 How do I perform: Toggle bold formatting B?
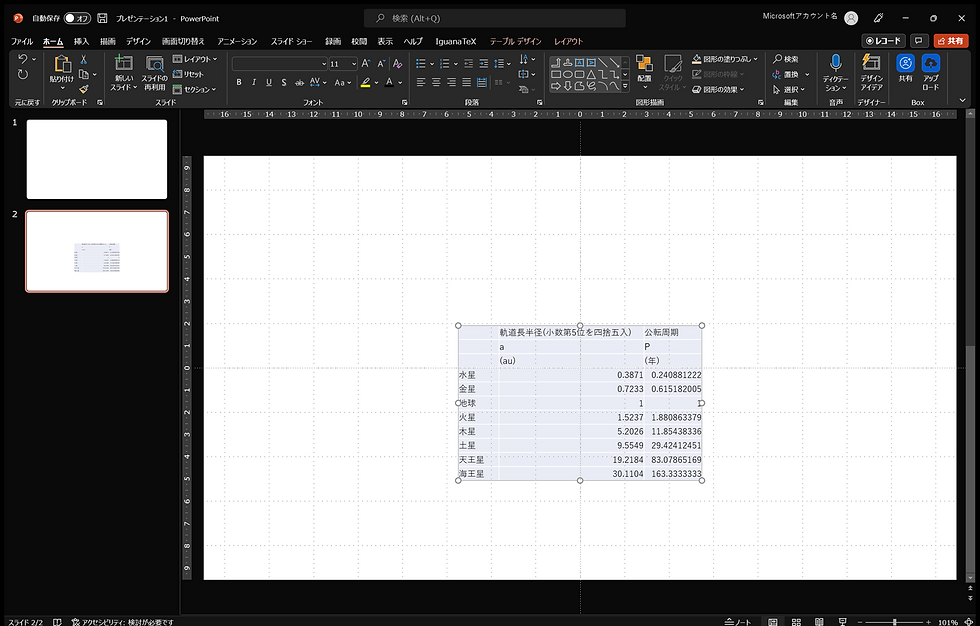239,82
